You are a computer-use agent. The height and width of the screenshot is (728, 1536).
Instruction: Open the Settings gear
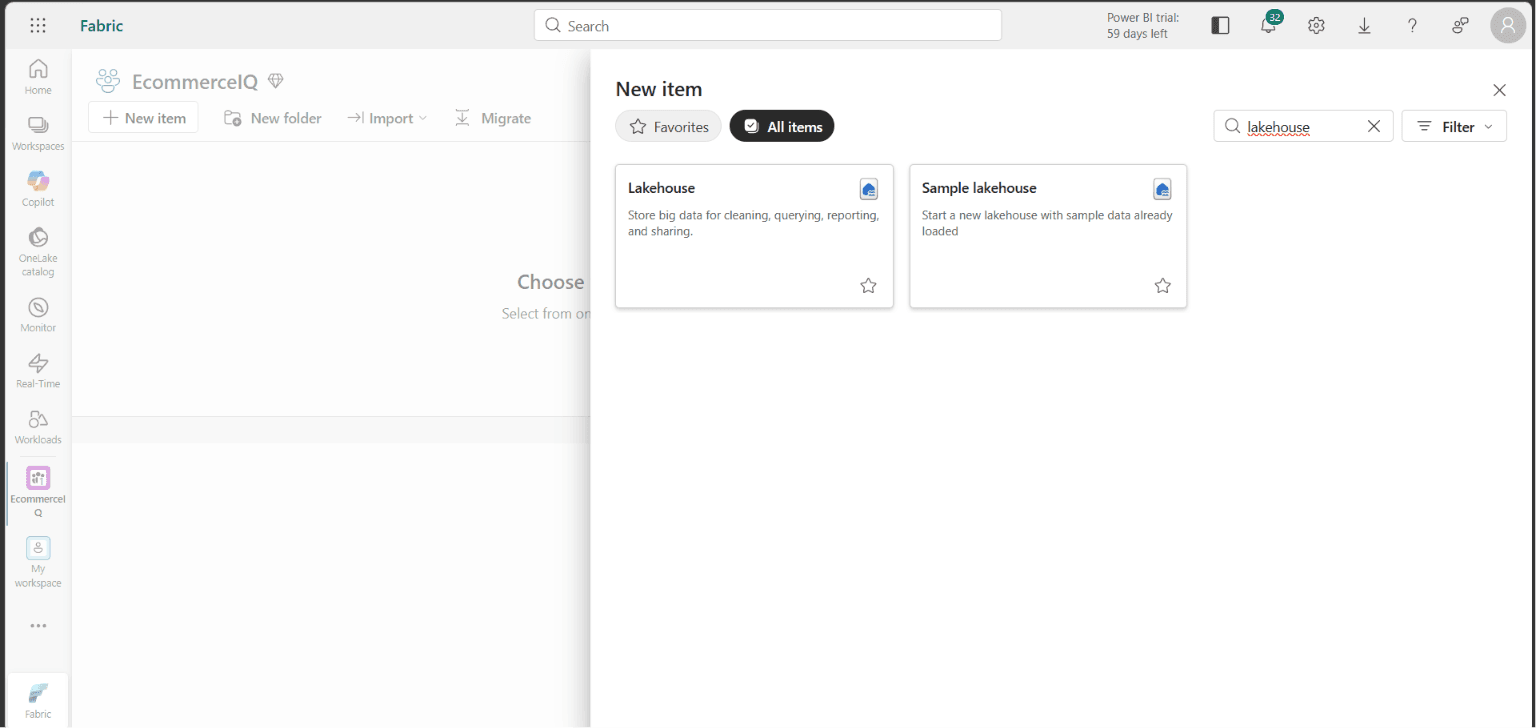point(1316,26)
